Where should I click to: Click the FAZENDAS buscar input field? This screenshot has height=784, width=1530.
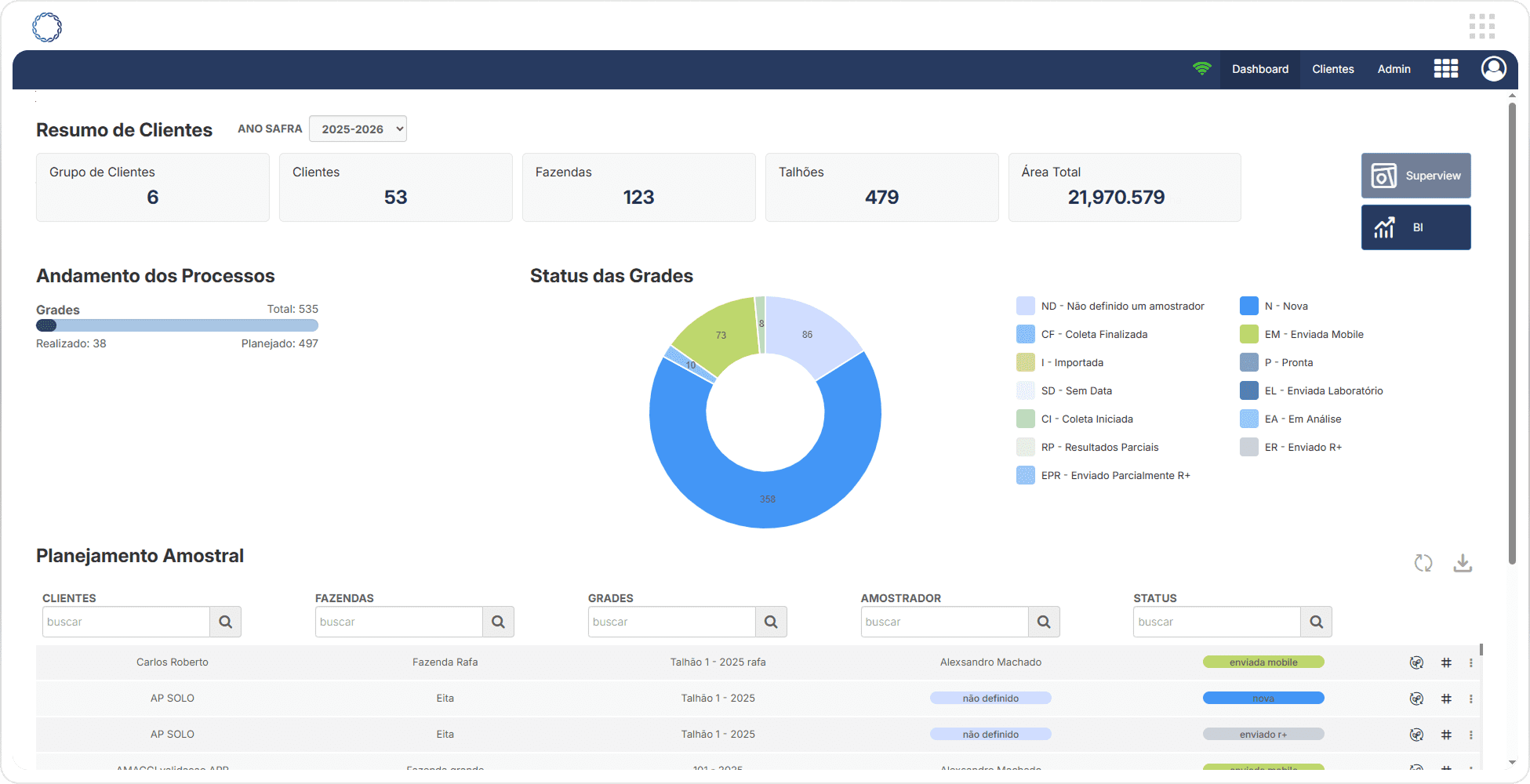(398, 621)
